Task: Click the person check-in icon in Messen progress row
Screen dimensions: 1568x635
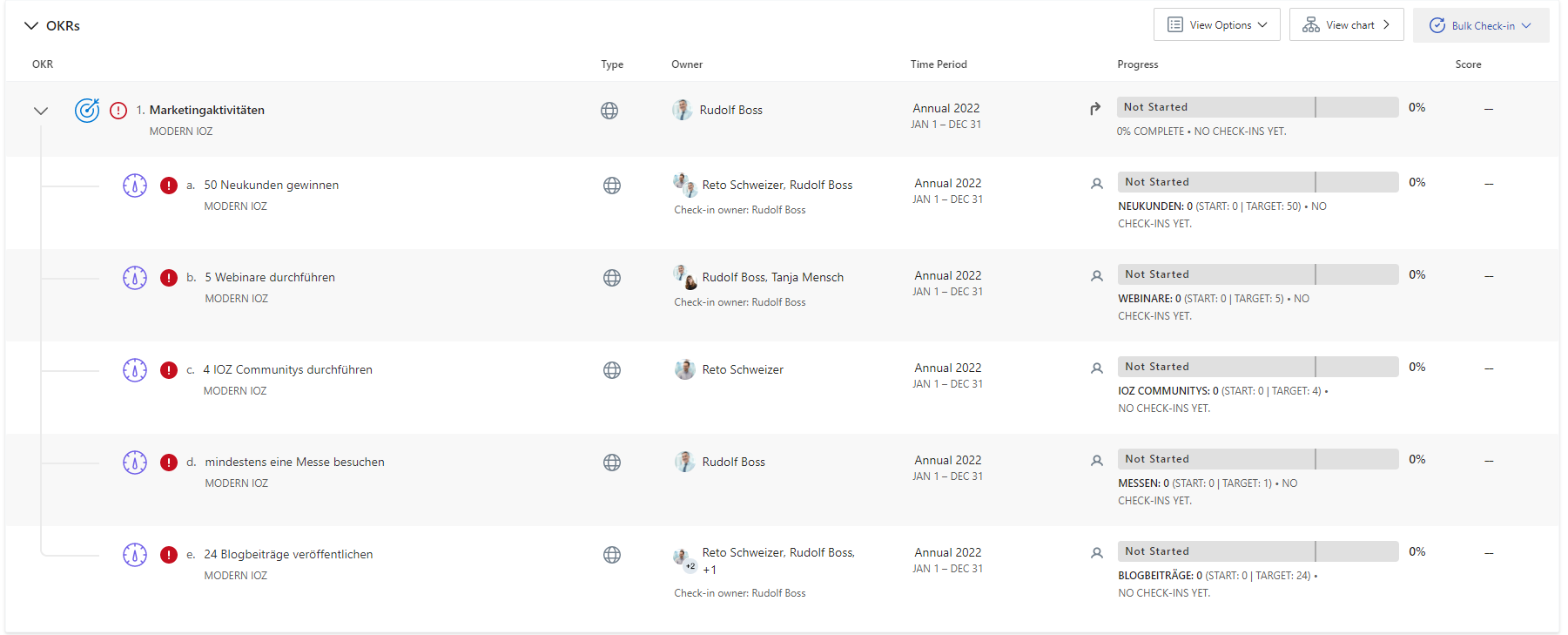Action: pyautogui.click(x=1097, y=461)
